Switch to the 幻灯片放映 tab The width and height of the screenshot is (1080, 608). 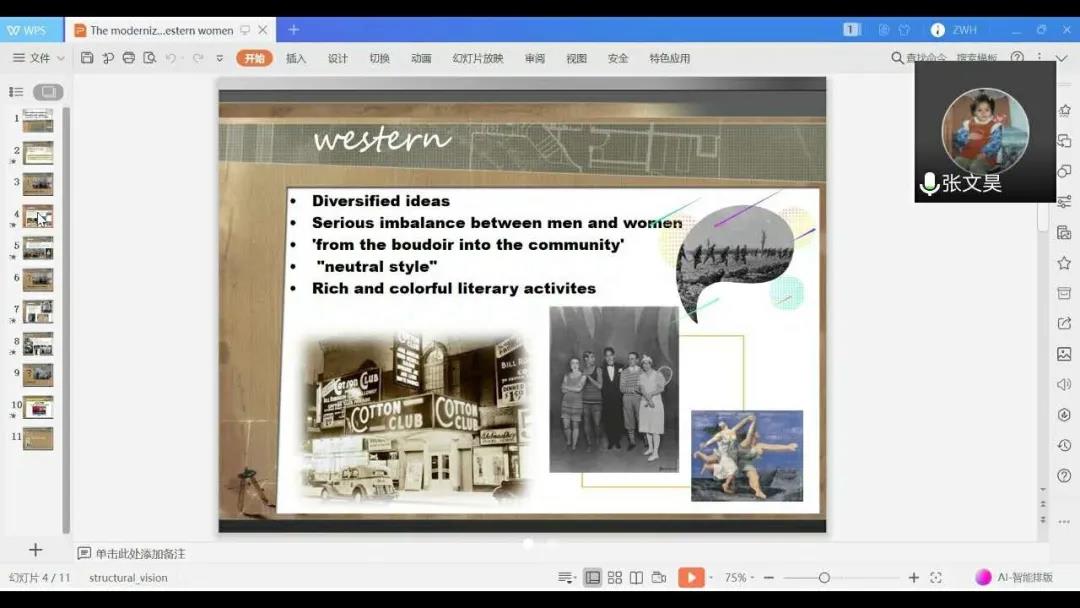coord(478,58)
